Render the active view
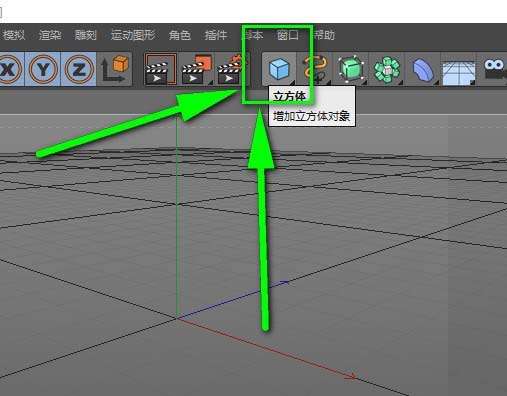Viewport: 507px width, 396px height. pos(160,69)
